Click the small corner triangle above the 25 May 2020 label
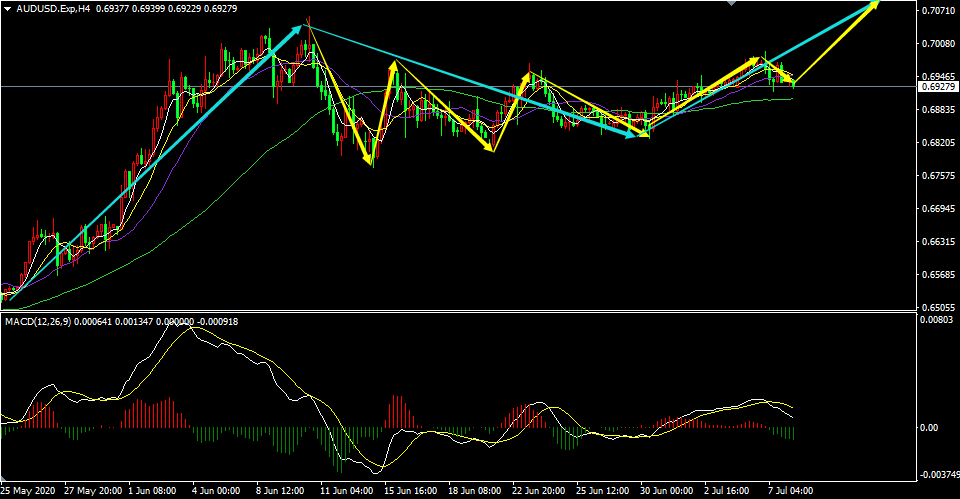The height and width of the screenshot is (499, 960). coord(4,479)
